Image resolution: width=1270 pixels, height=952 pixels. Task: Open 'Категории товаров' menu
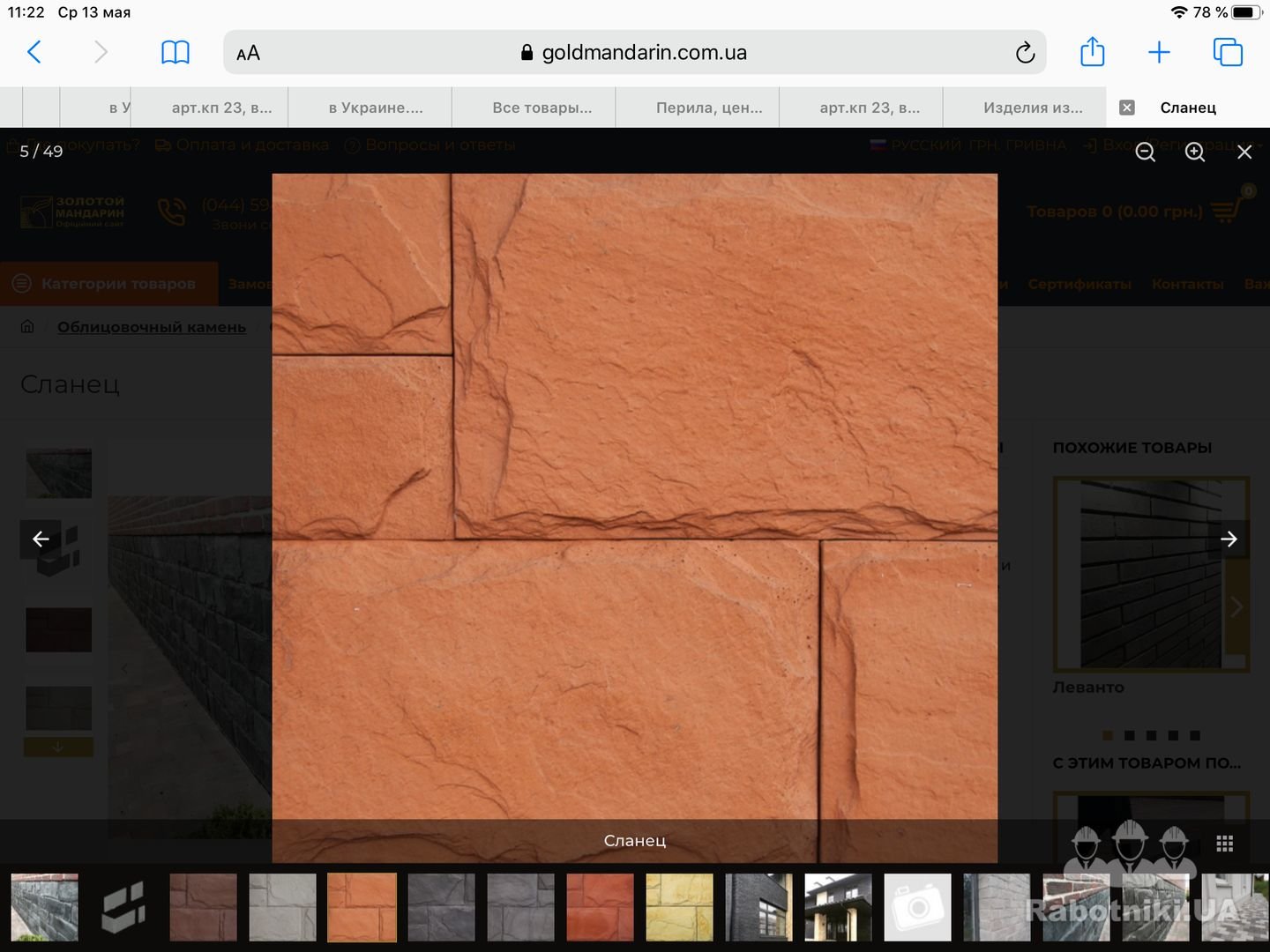pyautogui.click(x=109, y=284)
